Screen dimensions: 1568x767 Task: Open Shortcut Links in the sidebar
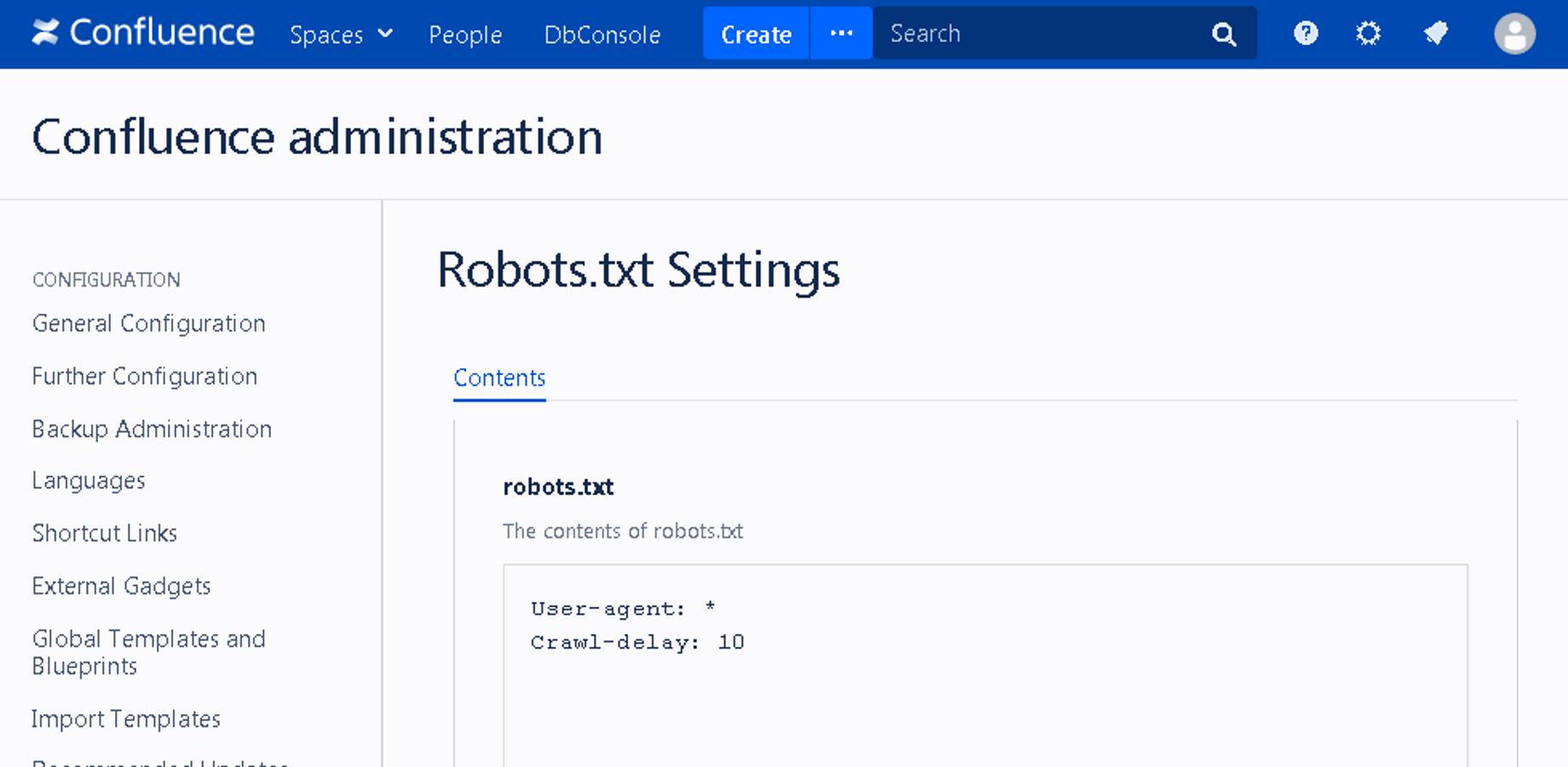[105, 533]
